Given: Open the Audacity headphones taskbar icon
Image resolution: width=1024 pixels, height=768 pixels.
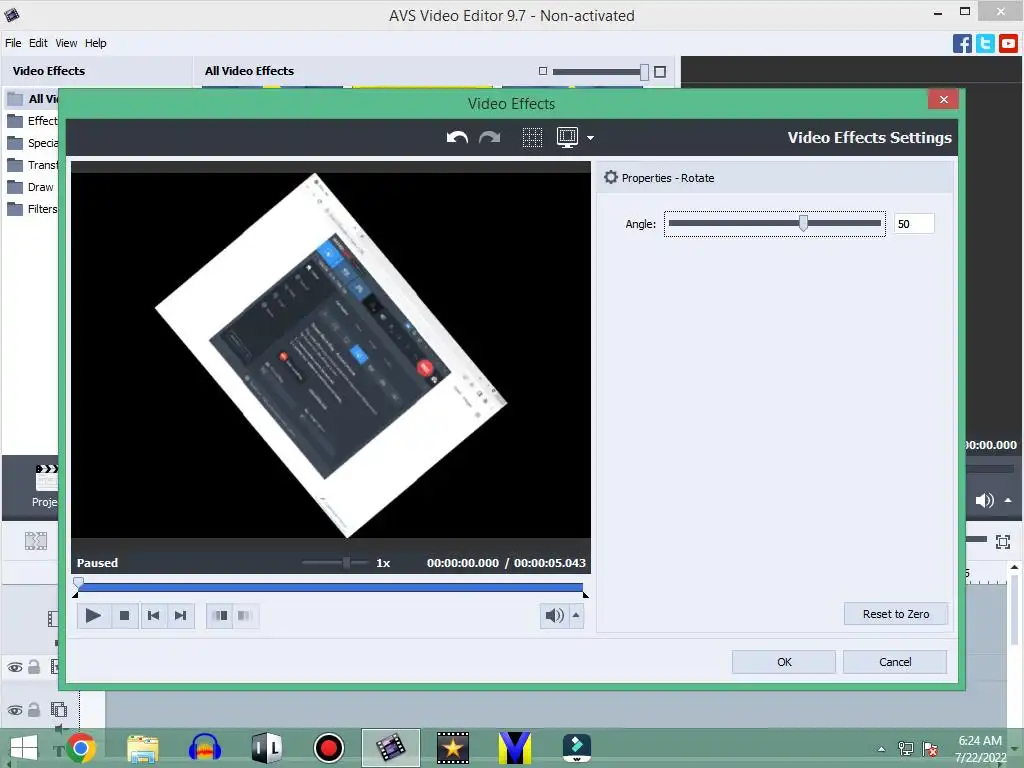Looking at the screenshot, I should click(x=204, y=748).
